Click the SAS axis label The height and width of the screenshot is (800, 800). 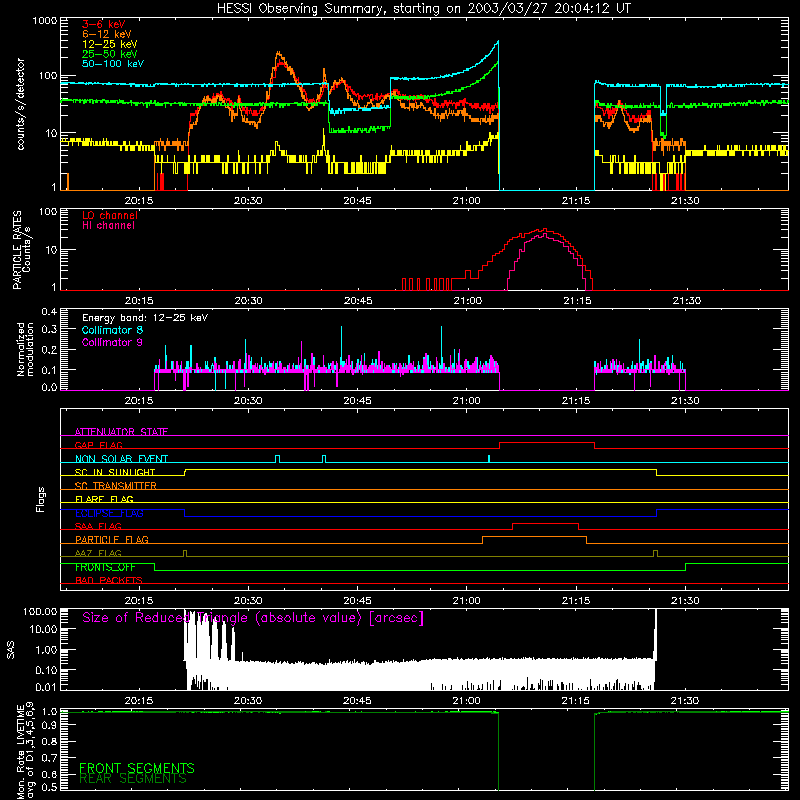point(11,651)
